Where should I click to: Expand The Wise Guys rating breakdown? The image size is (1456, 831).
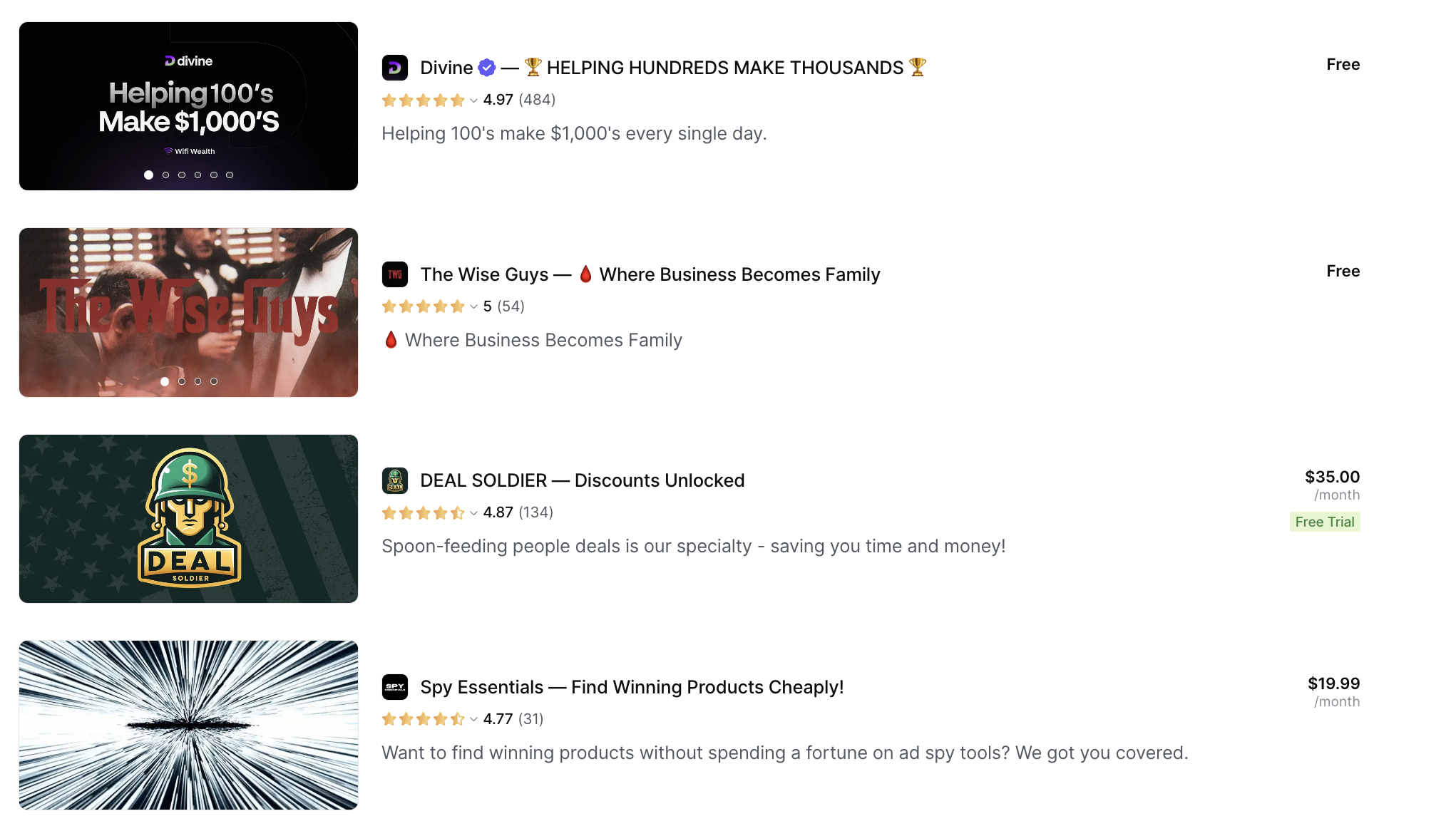click(x=473, y=307)
